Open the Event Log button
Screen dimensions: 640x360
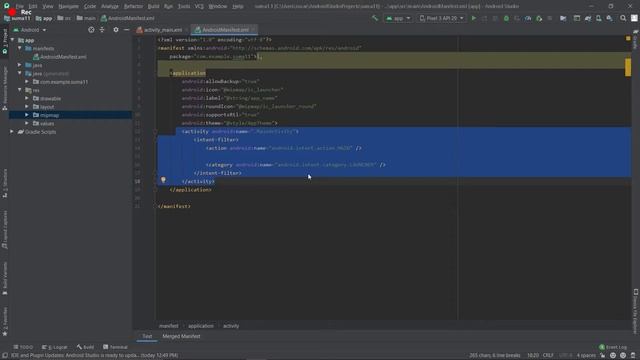pos(613,347)
